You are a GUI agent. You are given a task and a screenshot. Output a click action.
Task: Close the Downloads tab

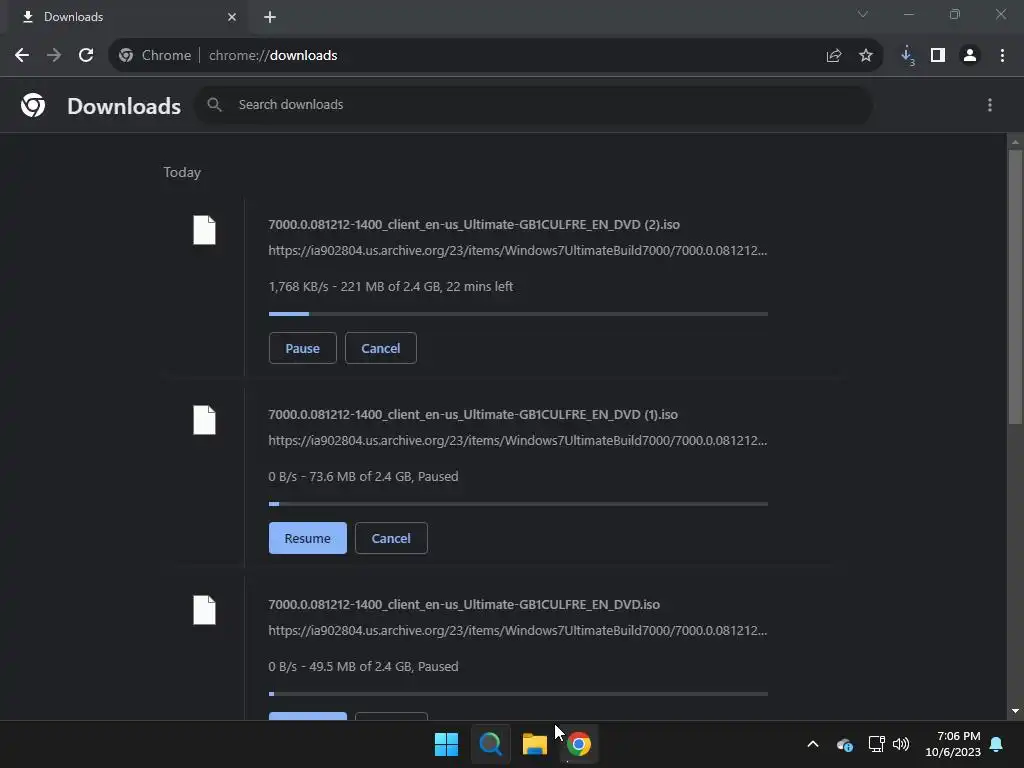pos(232,17)
